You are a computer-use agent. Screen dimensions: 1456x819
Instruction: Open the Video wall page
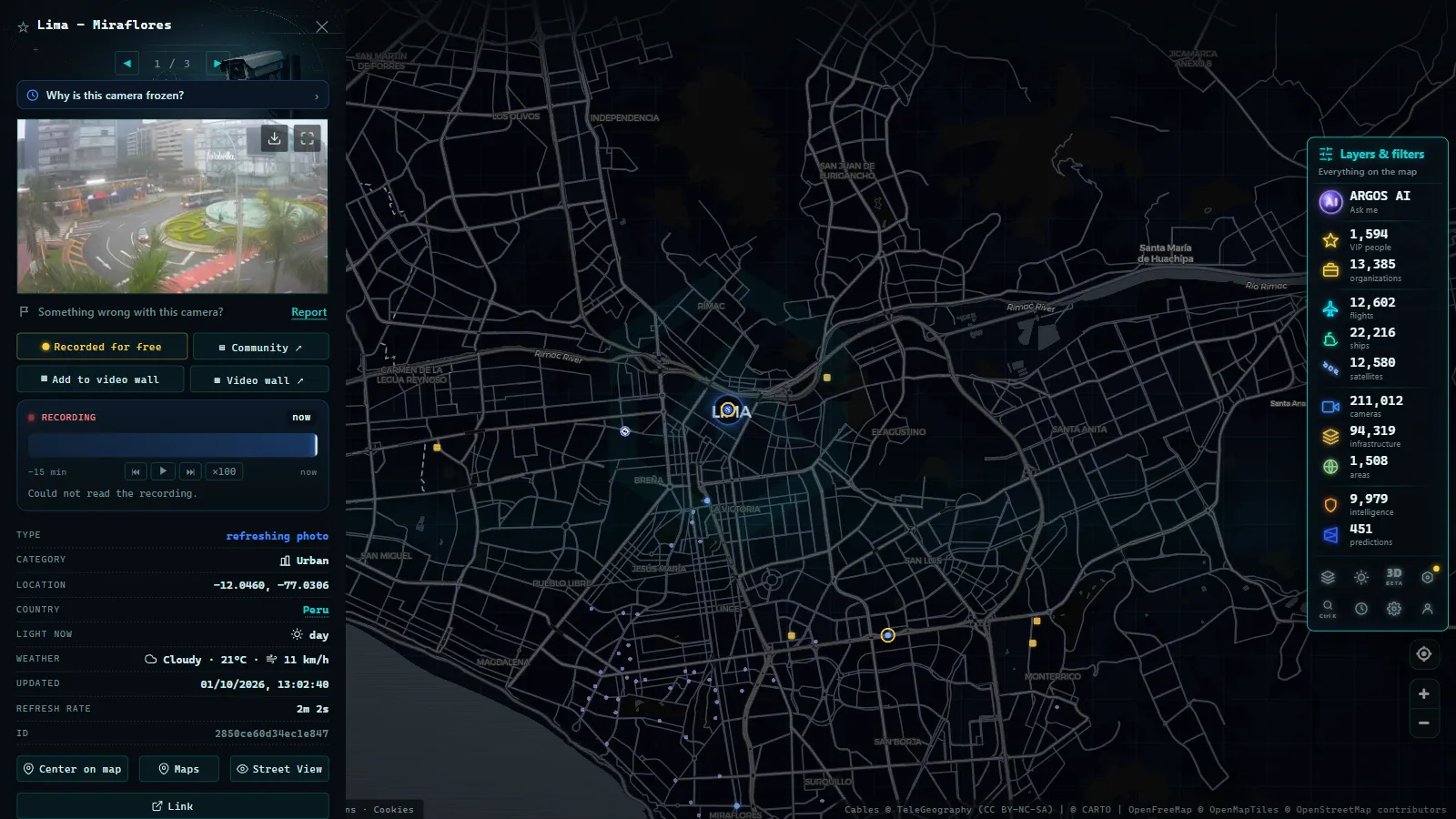pyautogui.click(x=259, y=379)
